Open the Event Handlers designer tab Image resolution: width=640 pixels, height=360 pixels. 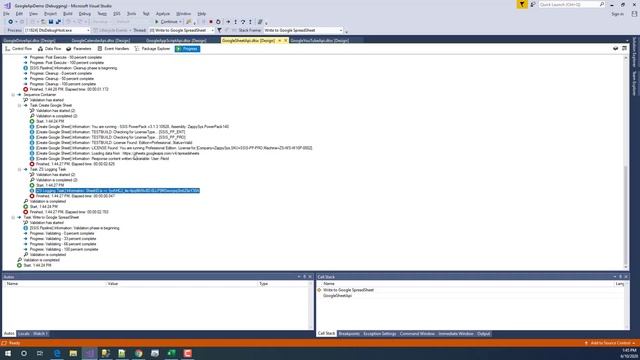(x=113, y=49)
